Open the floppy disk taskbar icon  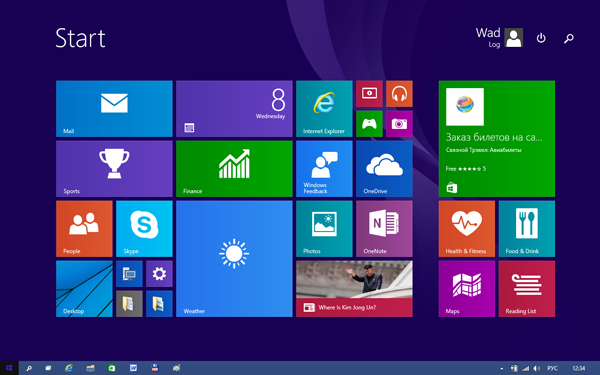click(155, 368)
